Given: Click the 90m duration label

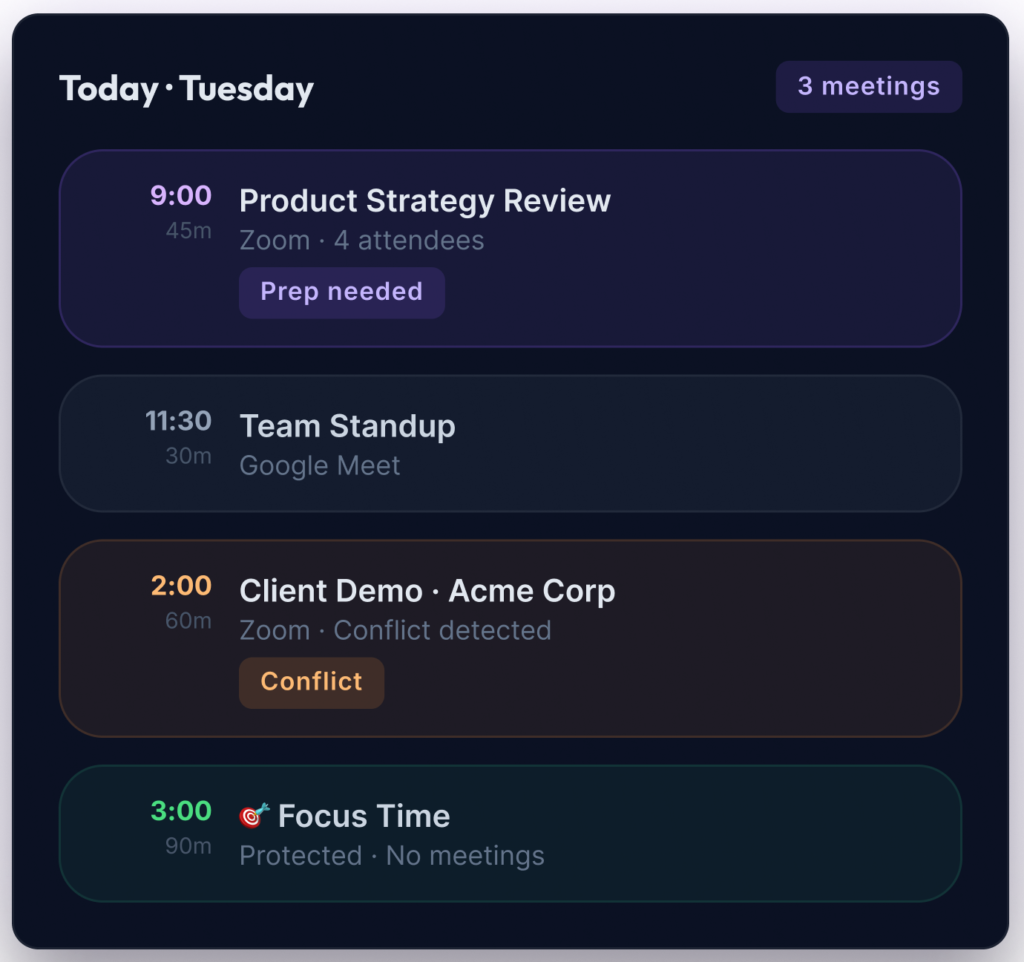Looking at the screenshot, I should (x=188, y=846).
